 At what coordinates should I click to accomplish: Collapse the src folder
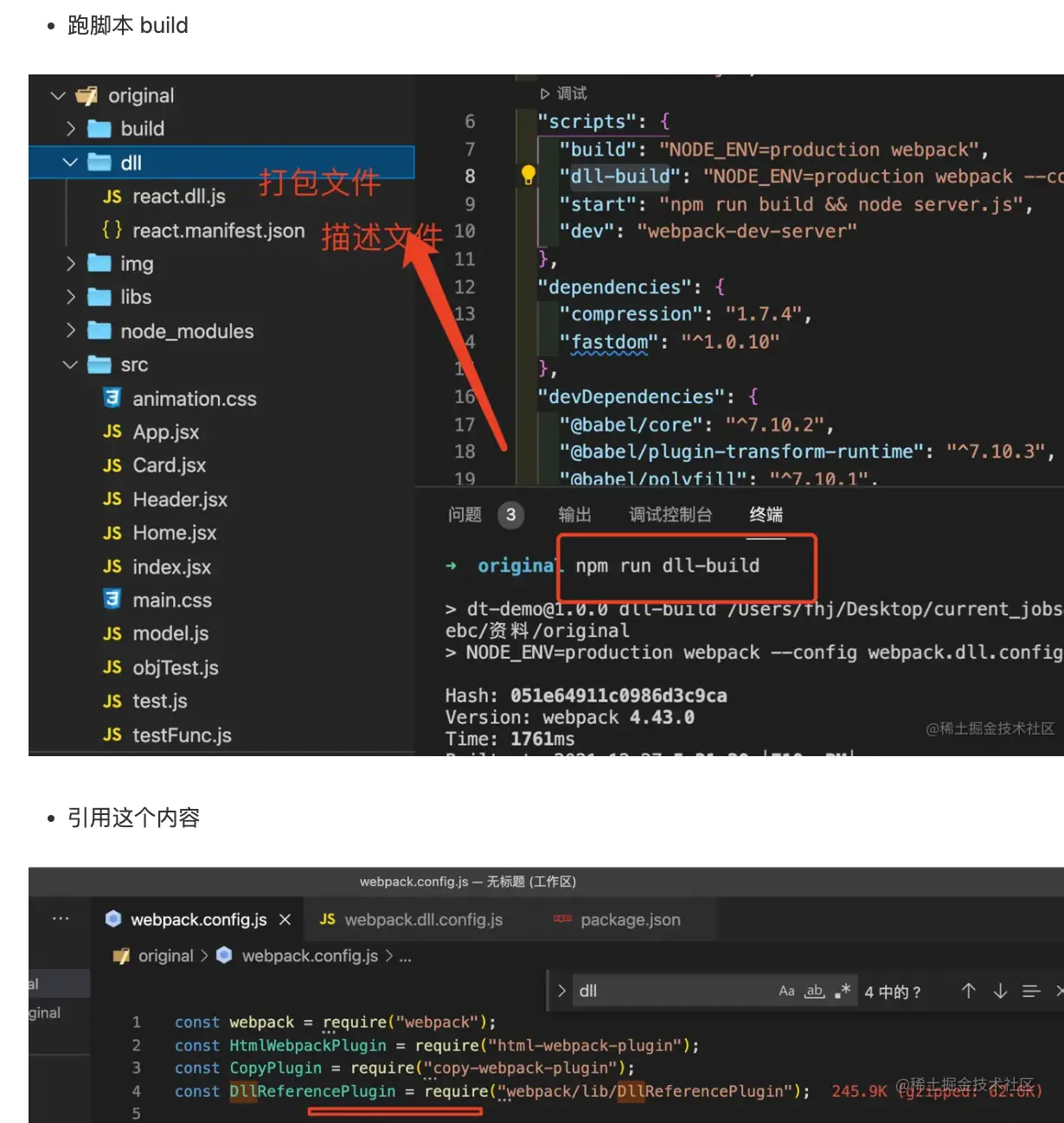click(71, 364)
